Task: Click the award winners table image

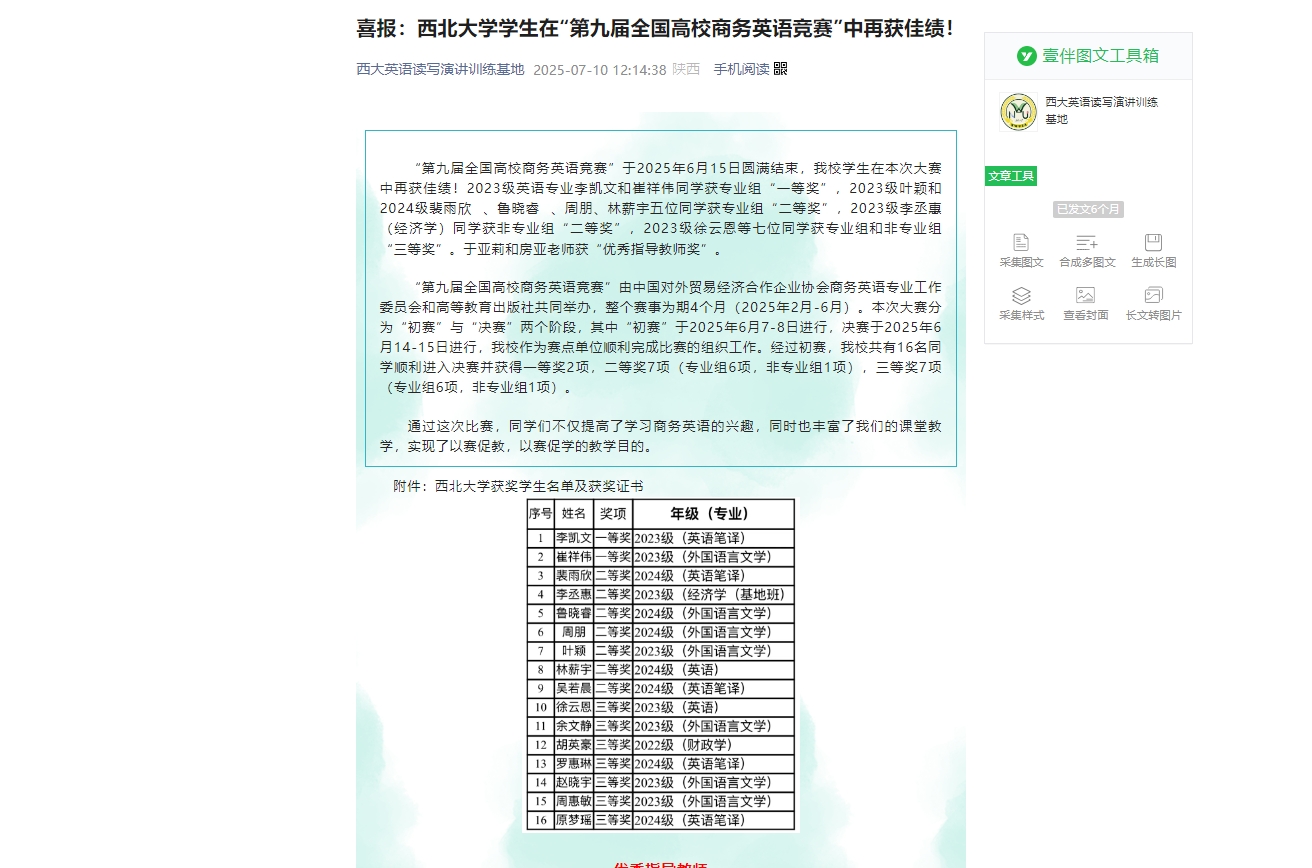Action: [x=660, y=664]
